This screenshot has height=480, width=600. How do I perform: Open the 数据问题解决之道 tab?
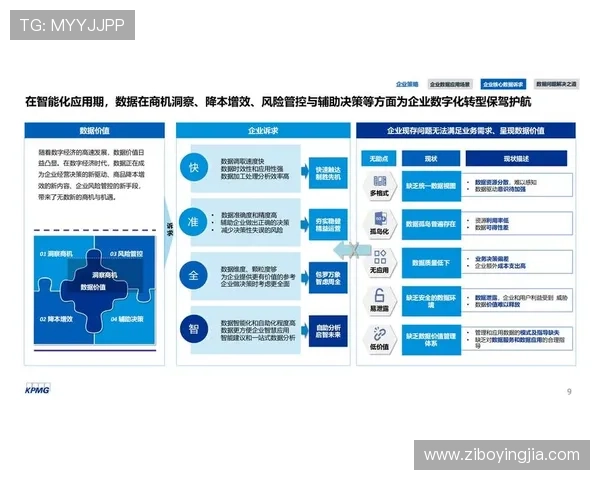(x=556, y=84)
